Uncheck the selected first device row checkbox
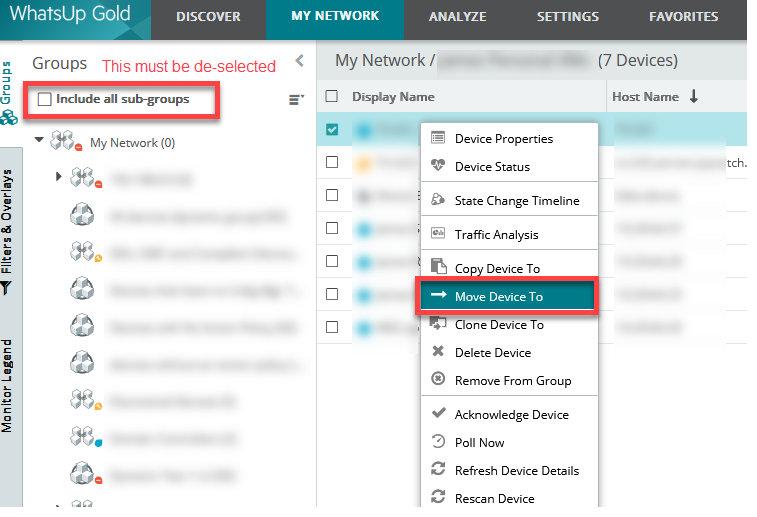 (332, 129)
